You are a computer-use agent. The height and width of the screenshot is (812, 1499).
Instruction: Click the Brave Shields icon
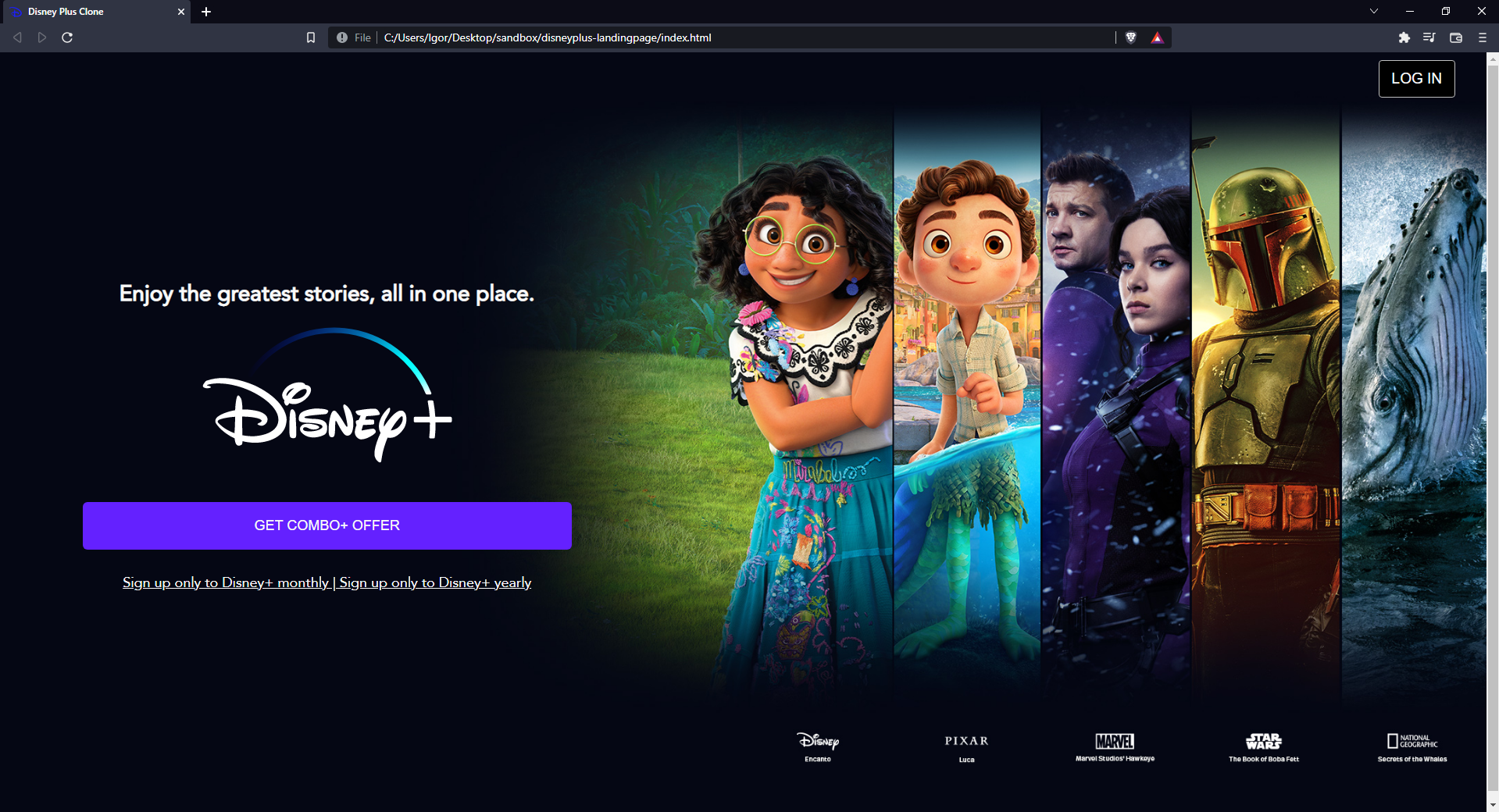[1131, 37]
